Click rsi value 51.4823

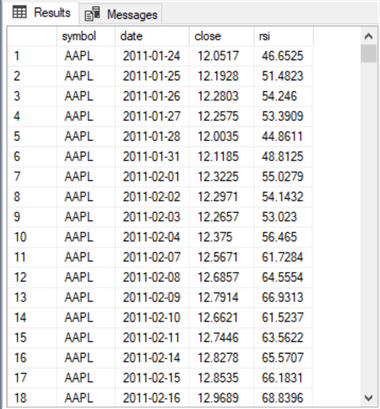(283, 76)
